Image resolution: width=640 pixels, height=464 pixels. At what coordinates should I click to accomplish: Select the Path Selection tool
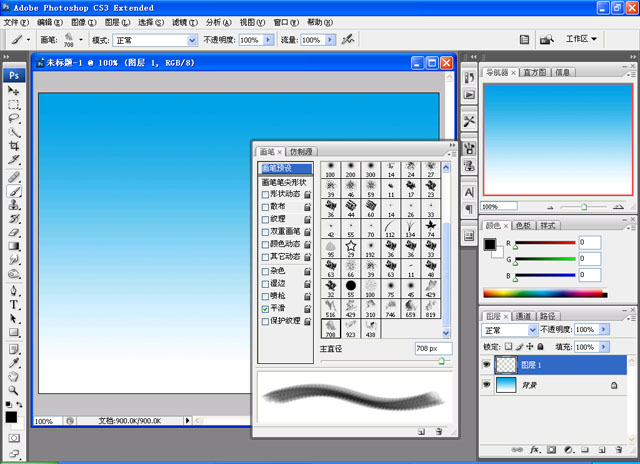coord(14,318)
